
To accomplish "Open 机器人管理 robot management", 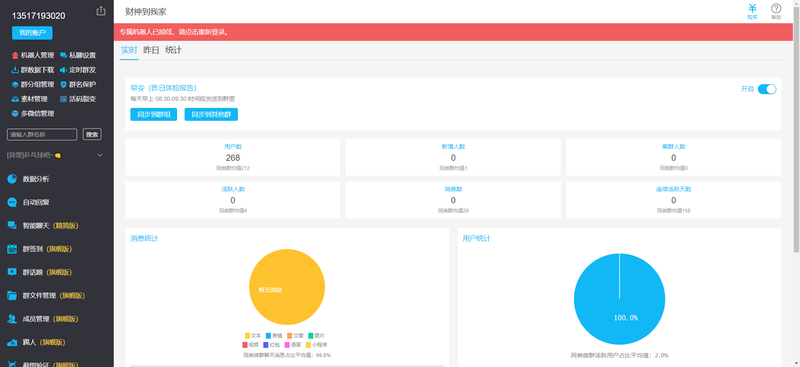I will (x=33, y=55).
